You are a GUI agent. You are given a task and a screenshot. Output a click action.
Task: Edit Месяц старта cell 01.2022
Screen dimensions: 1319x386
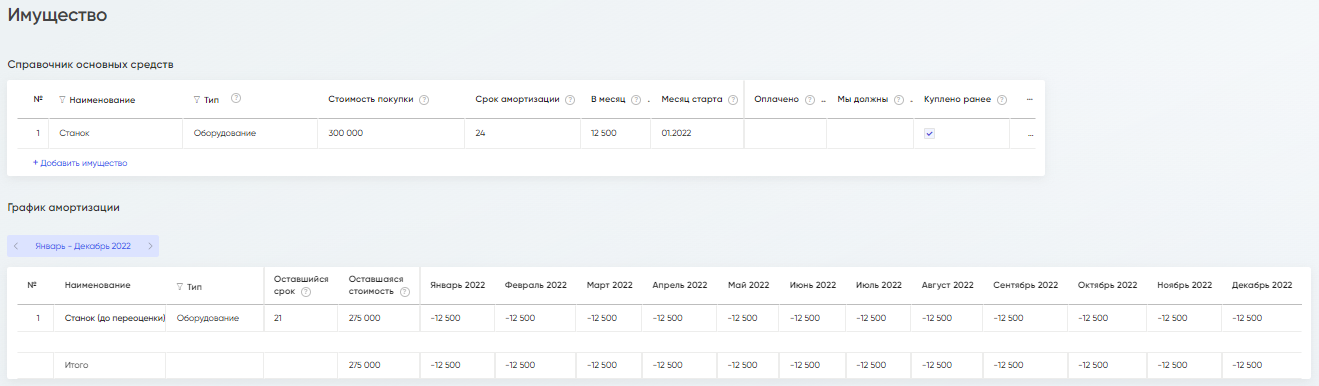697,133
